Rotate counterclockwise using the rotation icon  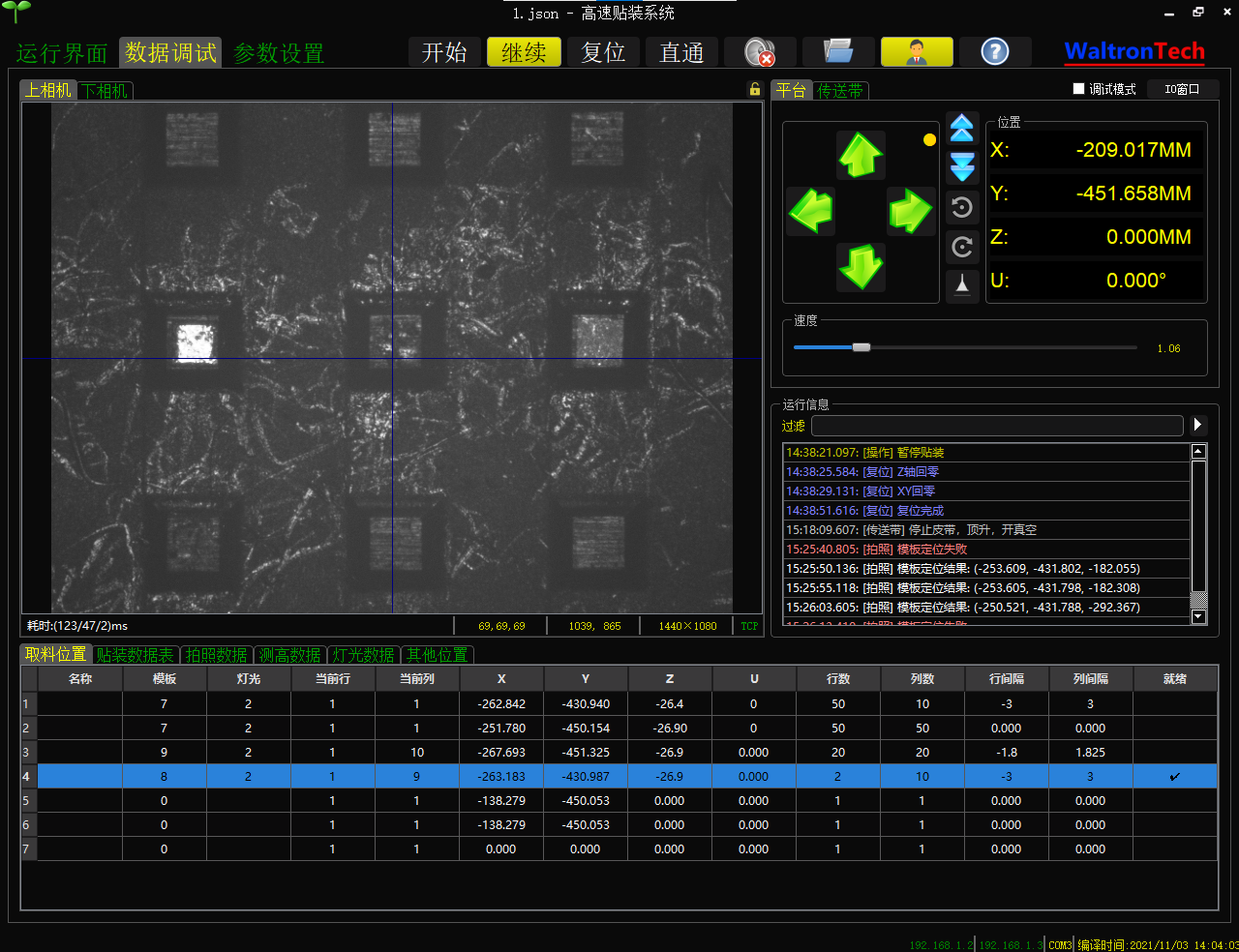click(x=962, y=207)
